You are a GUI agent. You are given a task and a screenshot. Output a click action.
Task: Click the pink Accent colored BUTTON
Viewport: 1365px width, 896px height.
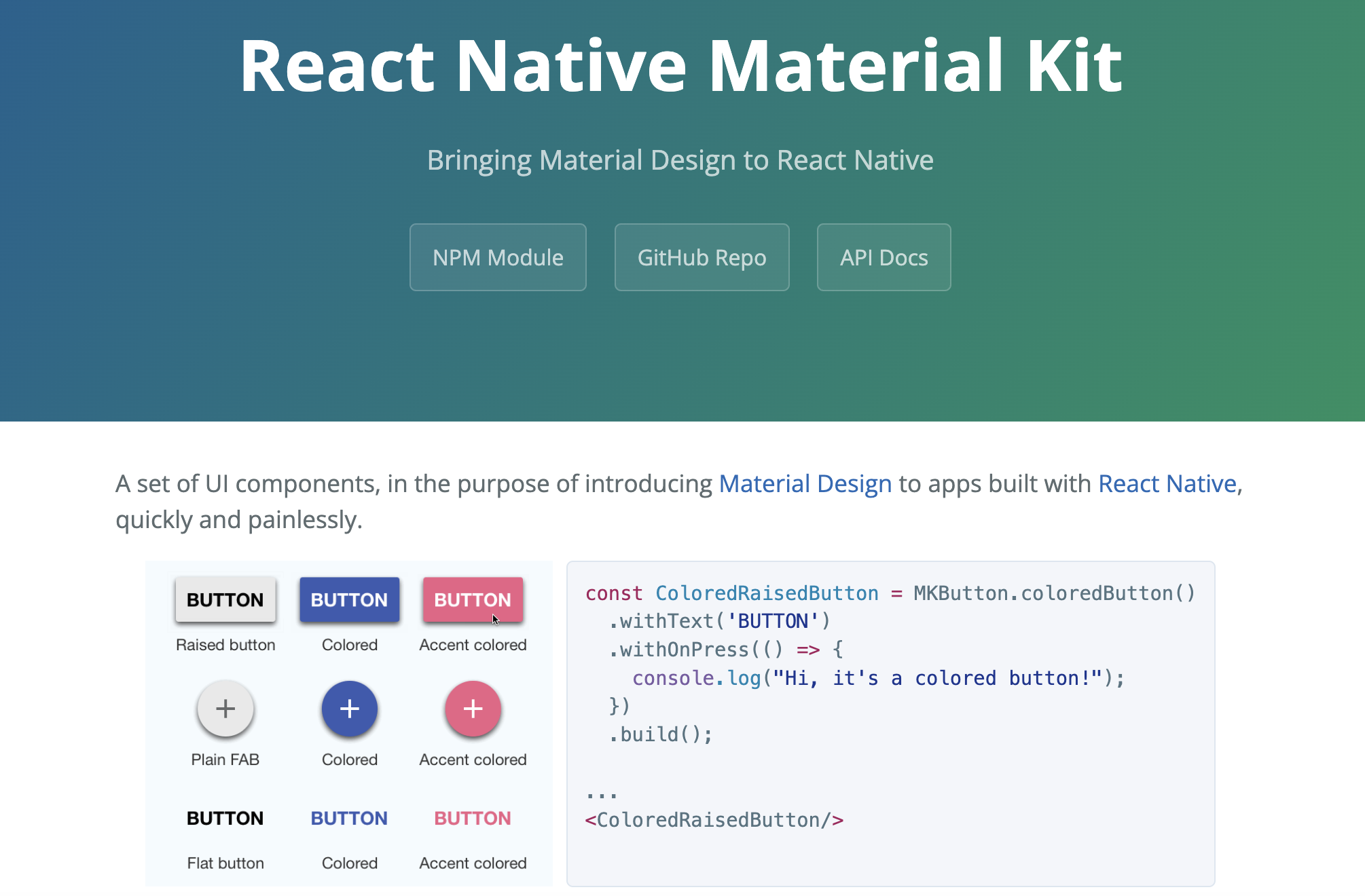tap(473, 599)
